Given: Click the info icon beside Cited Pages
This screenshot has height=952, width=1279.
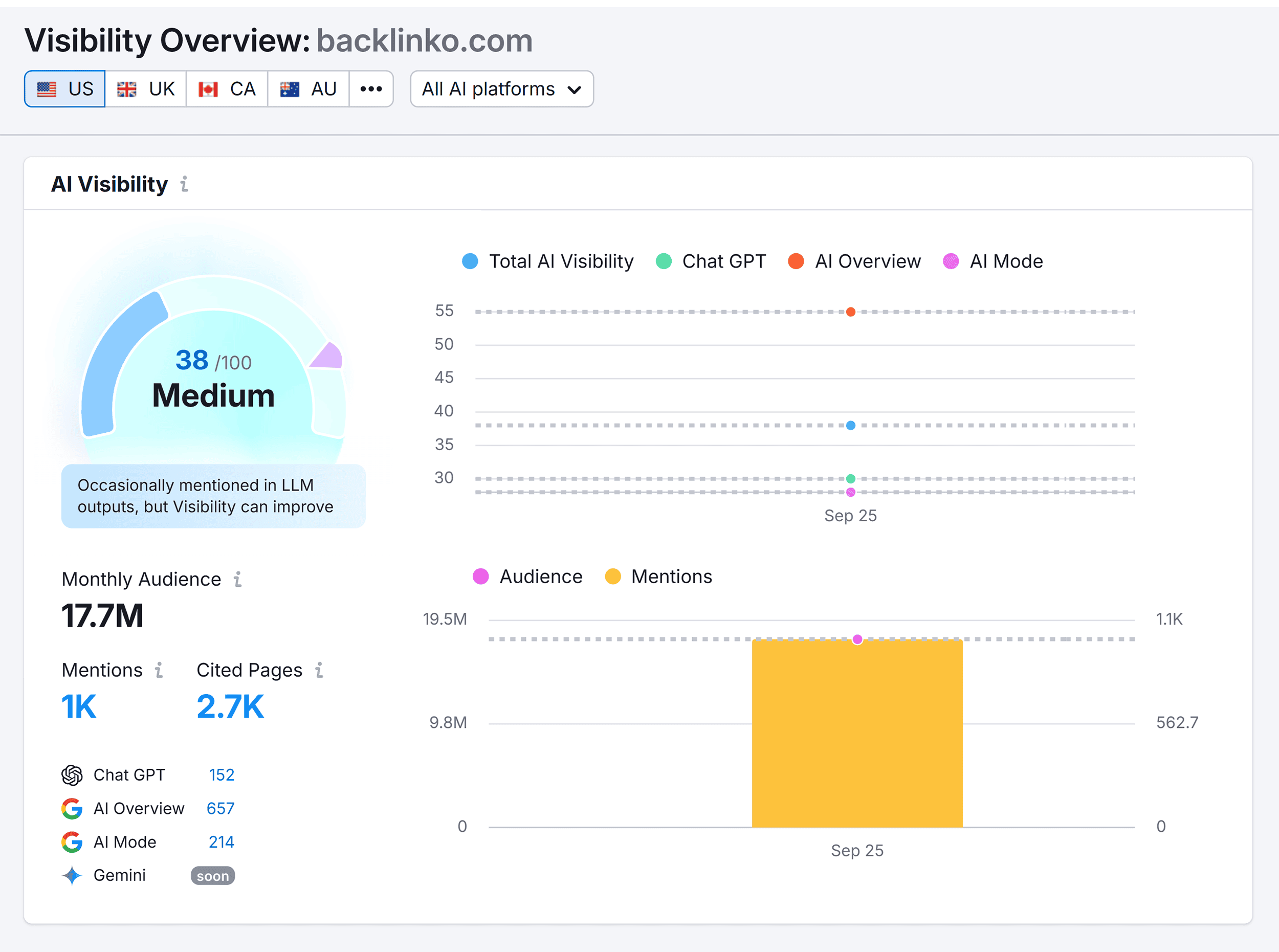Looking at the screenshot, I should pyautogui.click(x=319, y=670).
